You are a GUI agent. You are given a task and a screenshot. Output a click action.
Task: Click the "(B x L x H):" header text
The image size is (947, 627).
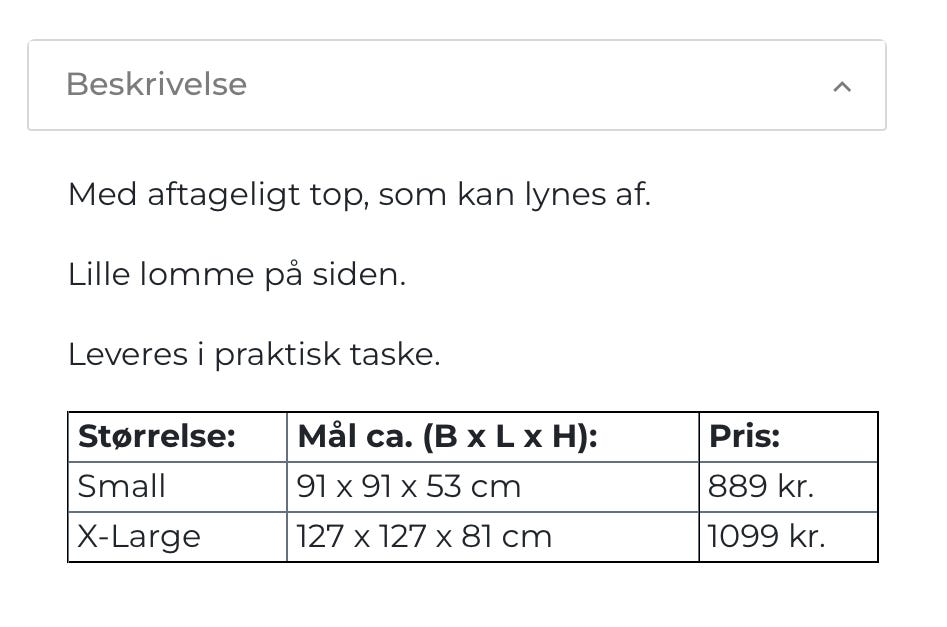pyautogui.click(x=509, y=437)
